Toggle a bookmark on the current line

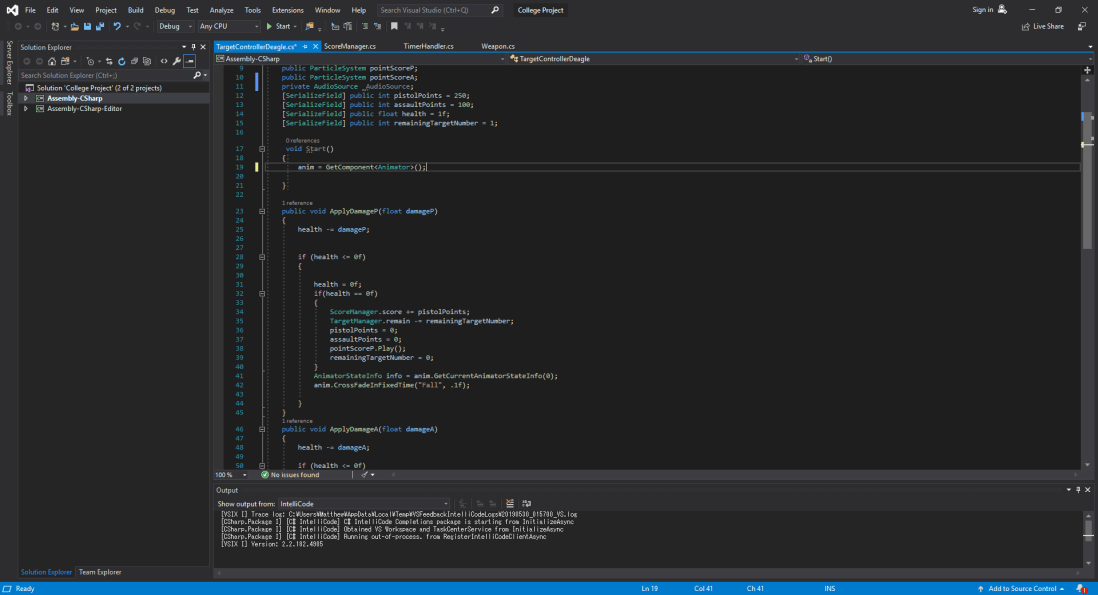point(394,27)
